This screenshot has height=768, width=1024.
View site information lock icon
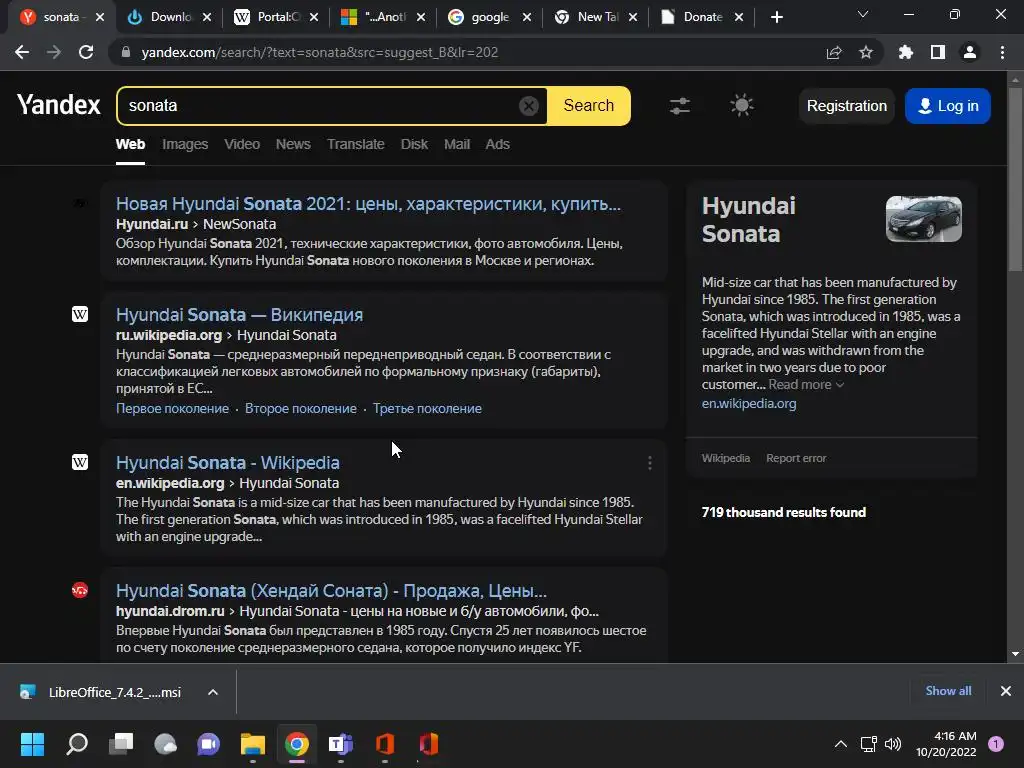pos(126,52)
